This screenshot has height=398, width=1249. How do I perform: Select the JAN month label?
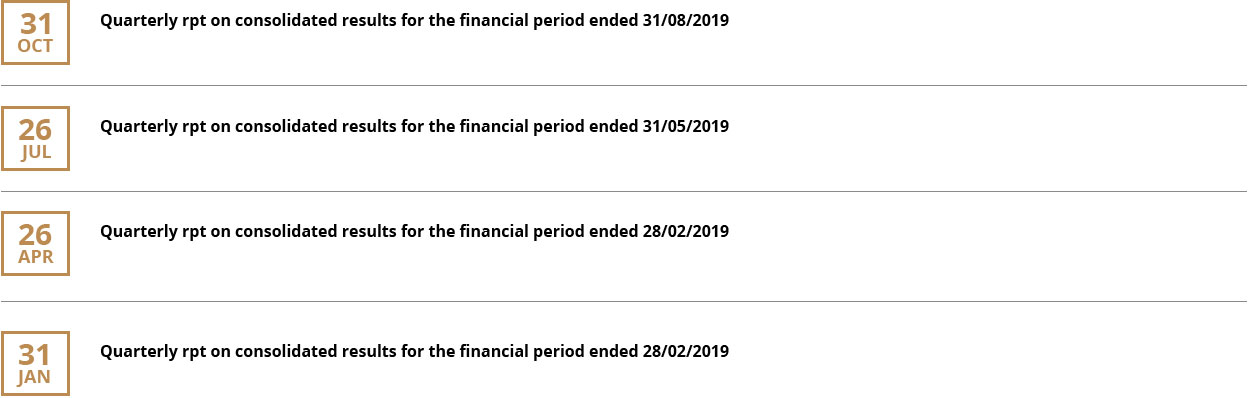pos(35,377)
